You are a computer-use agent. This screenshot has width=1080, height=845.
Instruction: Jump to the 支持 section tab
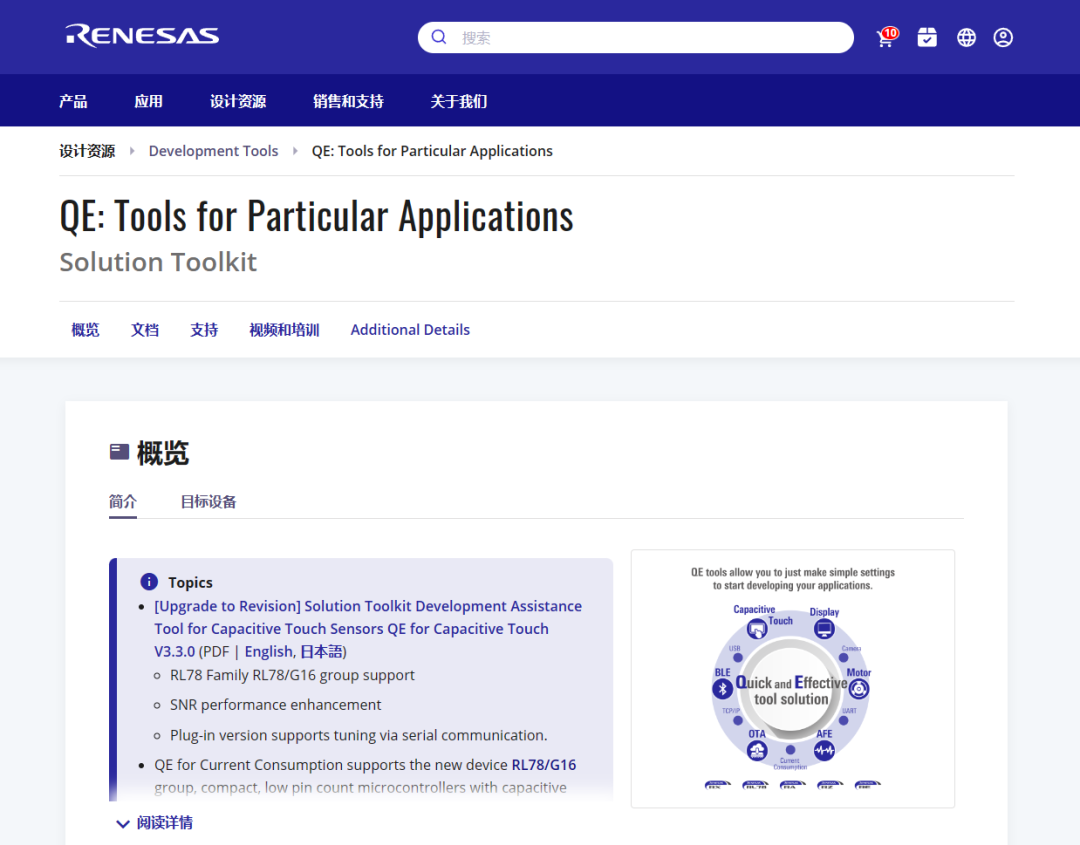[x=204, y=330]
